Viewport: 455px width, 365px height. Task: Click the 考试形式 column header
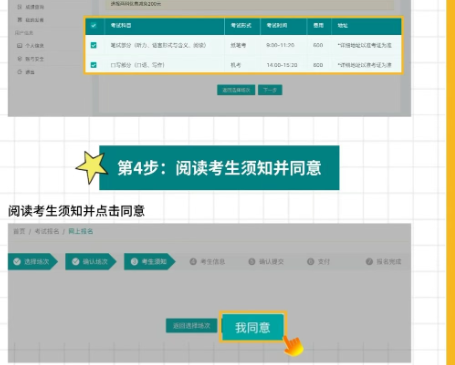click(241, 25)
